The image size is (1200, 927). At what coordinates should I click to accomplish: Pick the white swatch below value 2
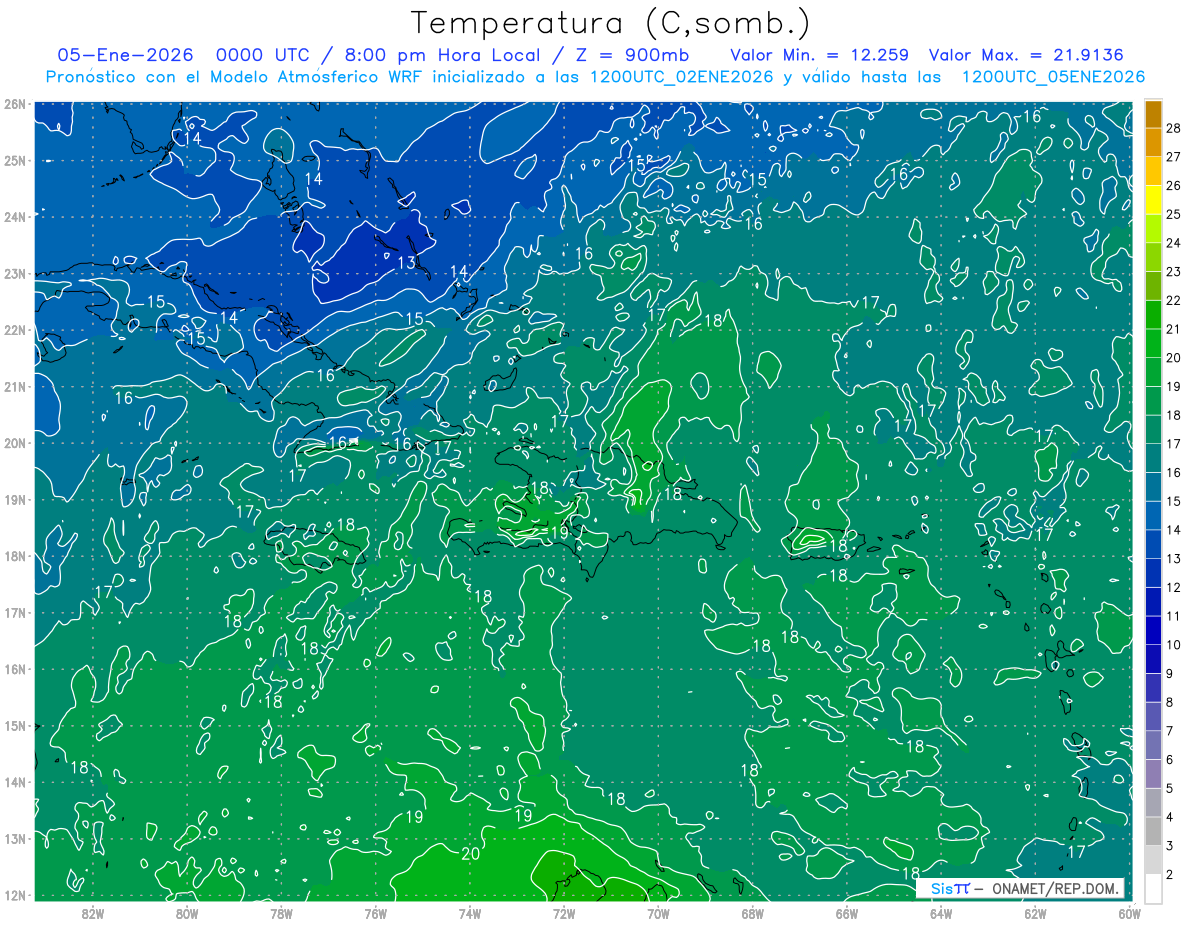[1153, 888]
